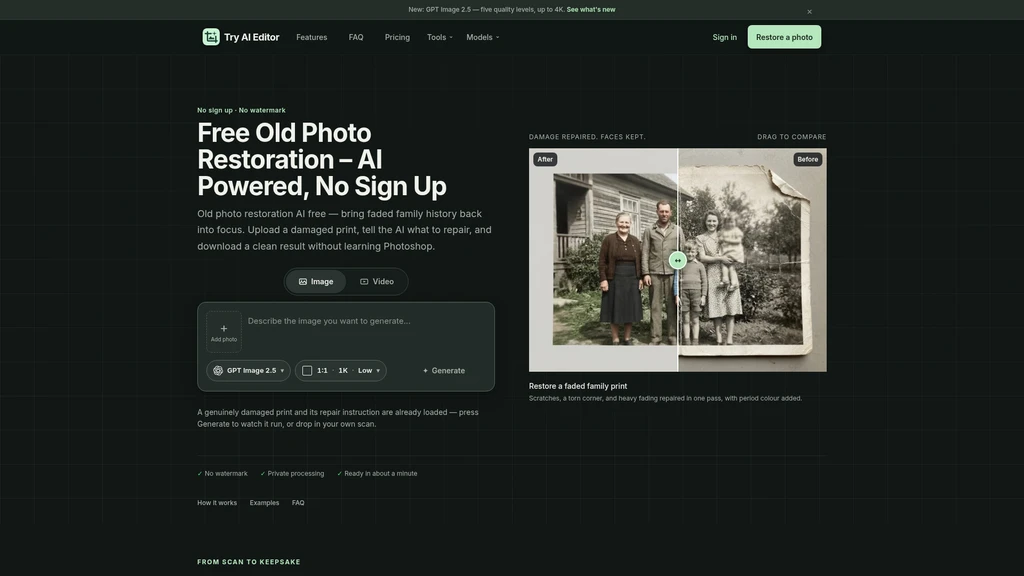Click the After label on the photo

(545, 159)
